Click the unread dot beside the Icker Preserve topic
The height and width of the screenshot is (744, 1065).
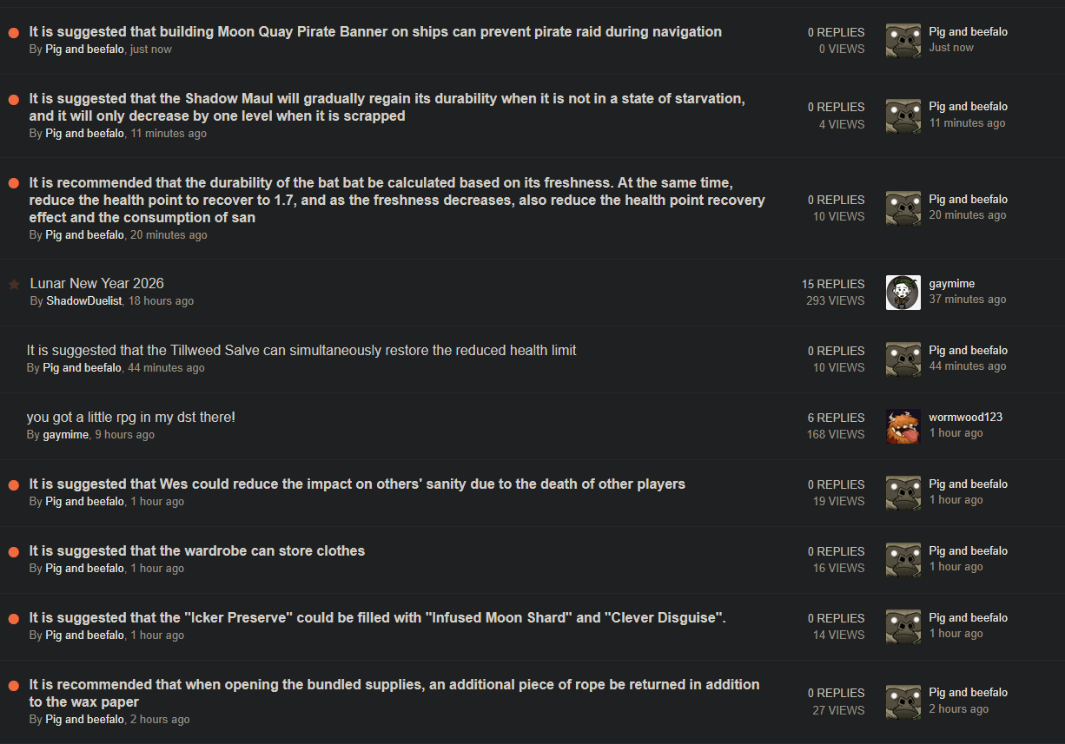click(x=14, y=619)
